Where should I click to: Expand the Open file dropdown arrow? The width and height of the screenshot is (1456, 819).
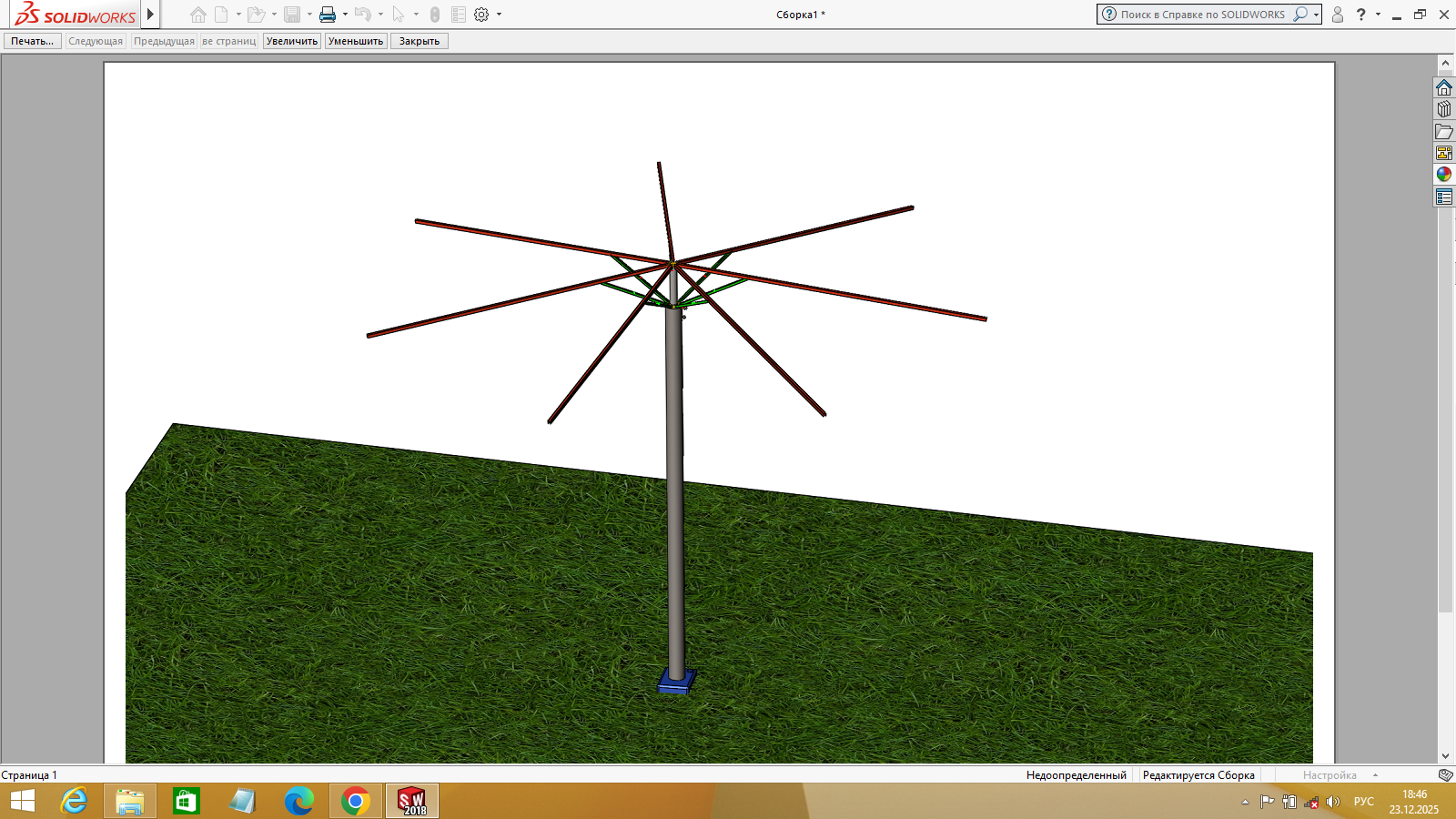click(x=274, y=15)
